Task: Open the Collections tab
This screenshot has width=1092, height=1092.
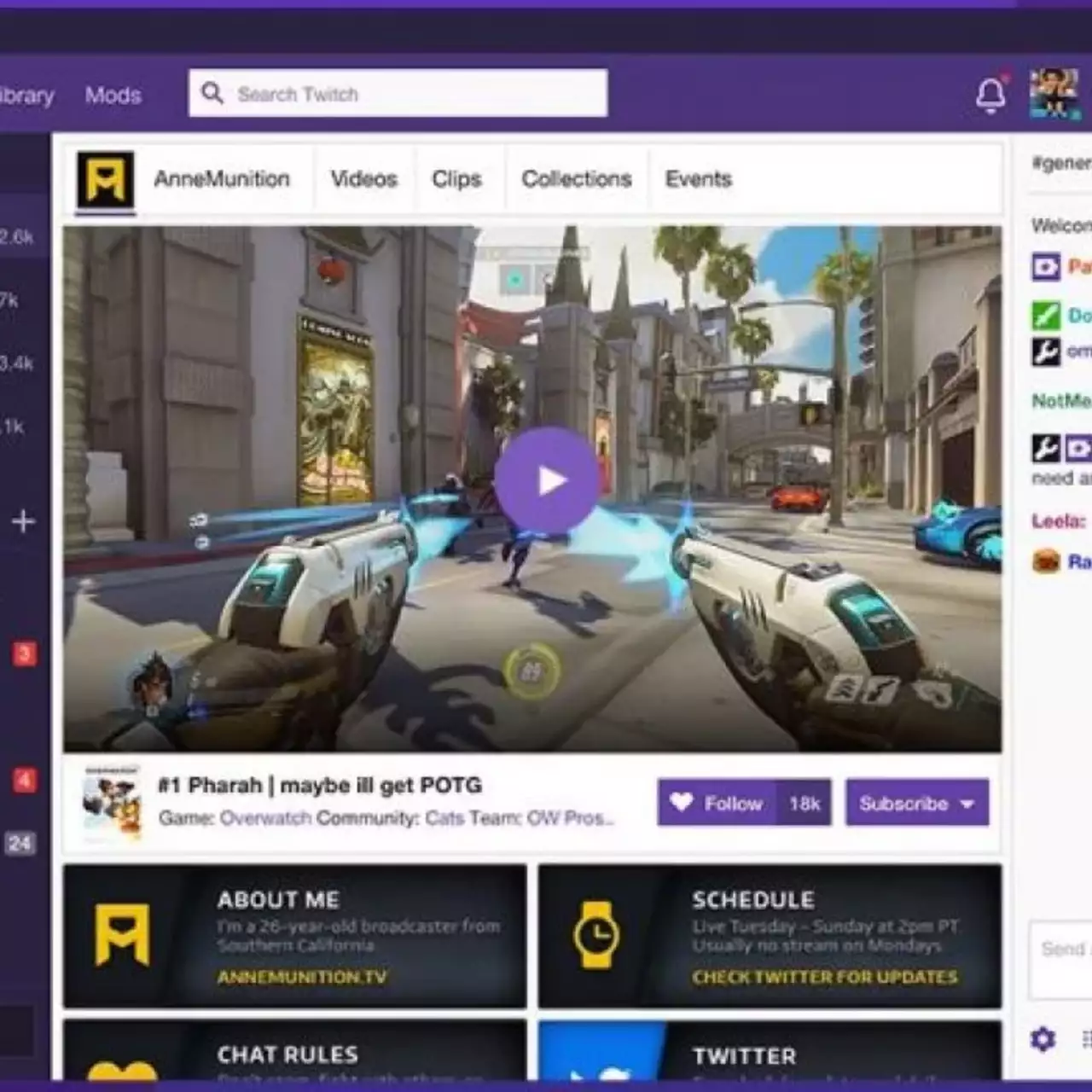Action: 577,179
